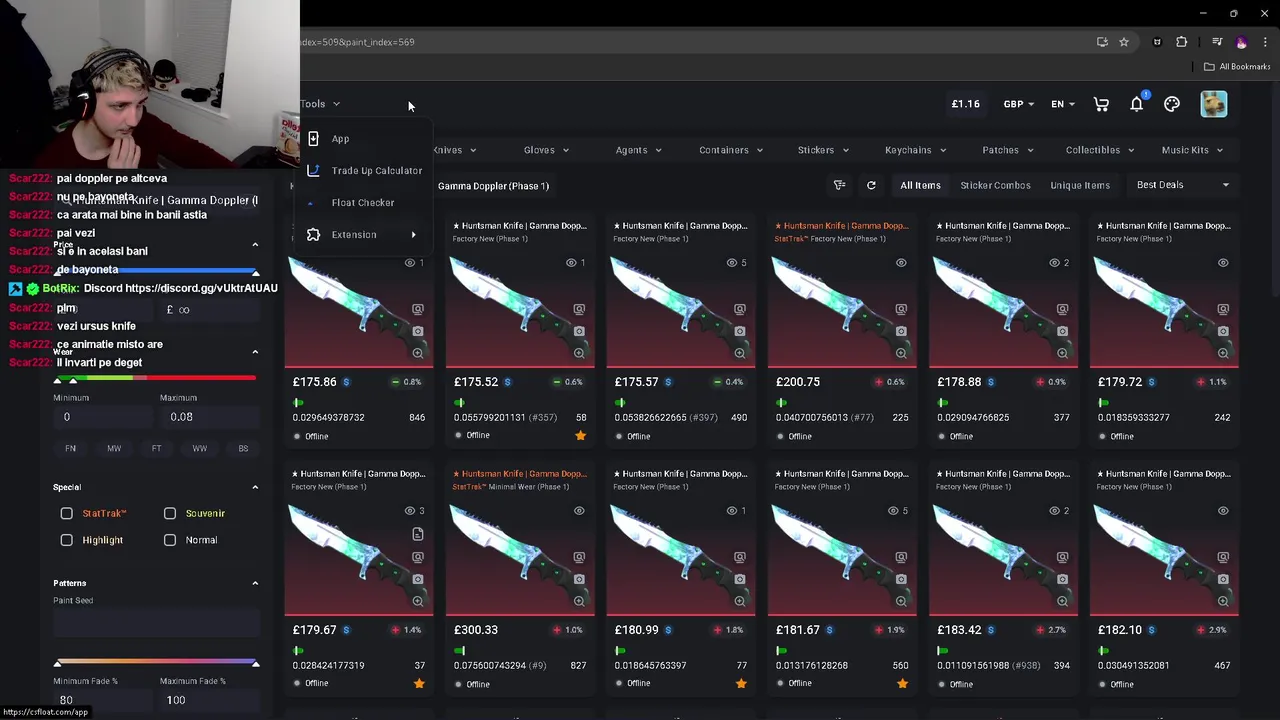Toggle the BS wear filter
The width and height of the screenshot is (1280, 720).
[243, 448]
